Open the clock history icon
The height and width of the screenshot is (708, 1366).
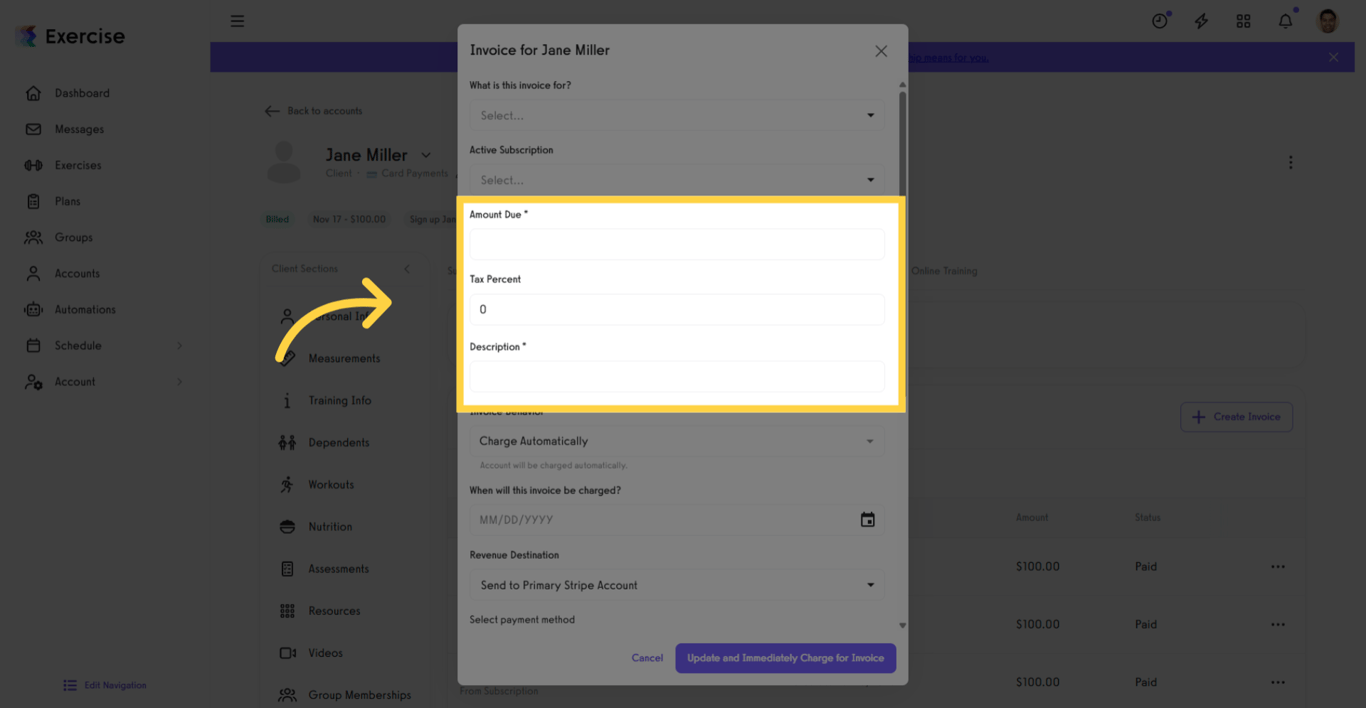1159,20
